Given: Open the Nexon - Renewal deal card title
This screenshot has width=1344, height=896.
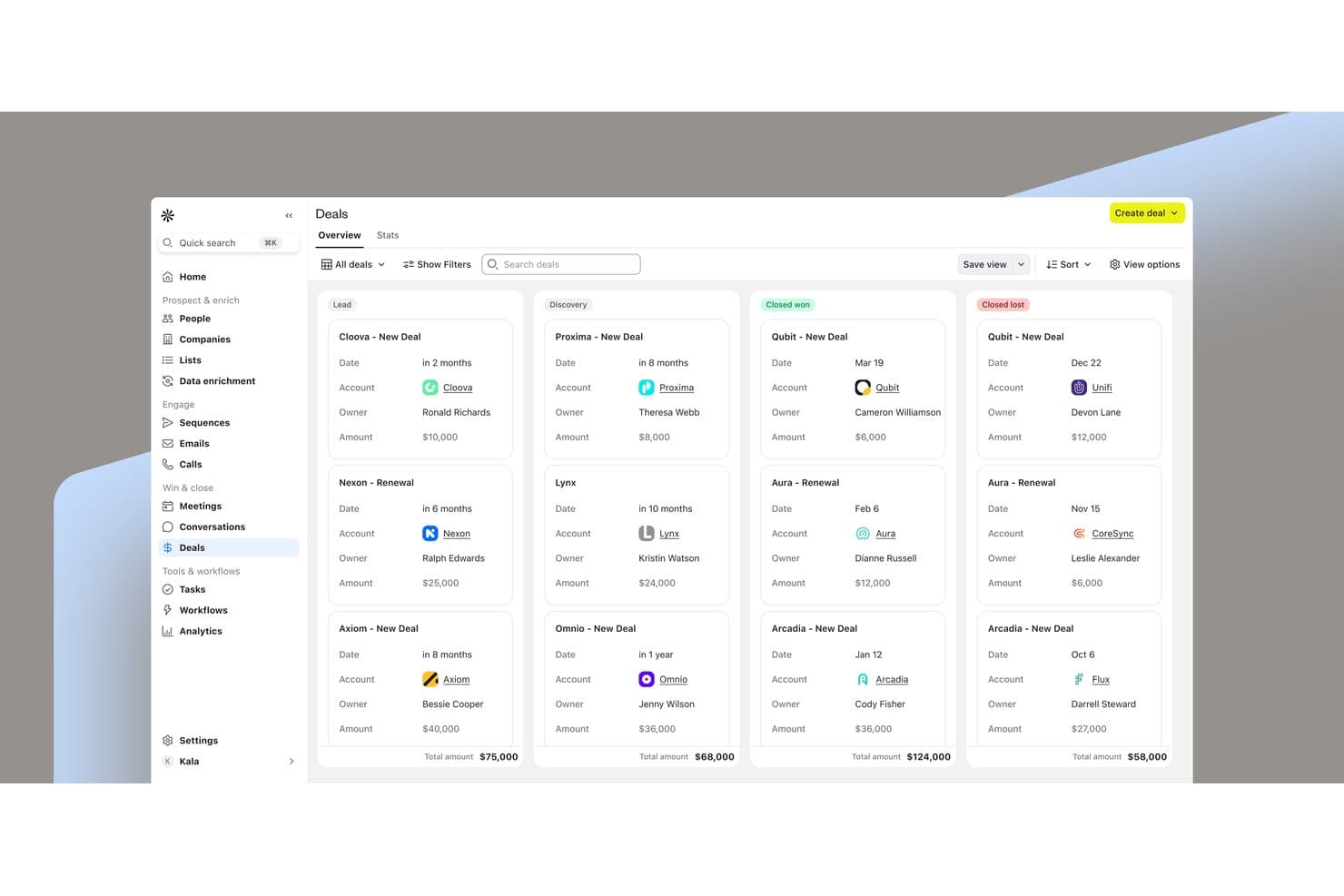Looking at the screenshot, I should pyautogui.click(x=376, y=483).
